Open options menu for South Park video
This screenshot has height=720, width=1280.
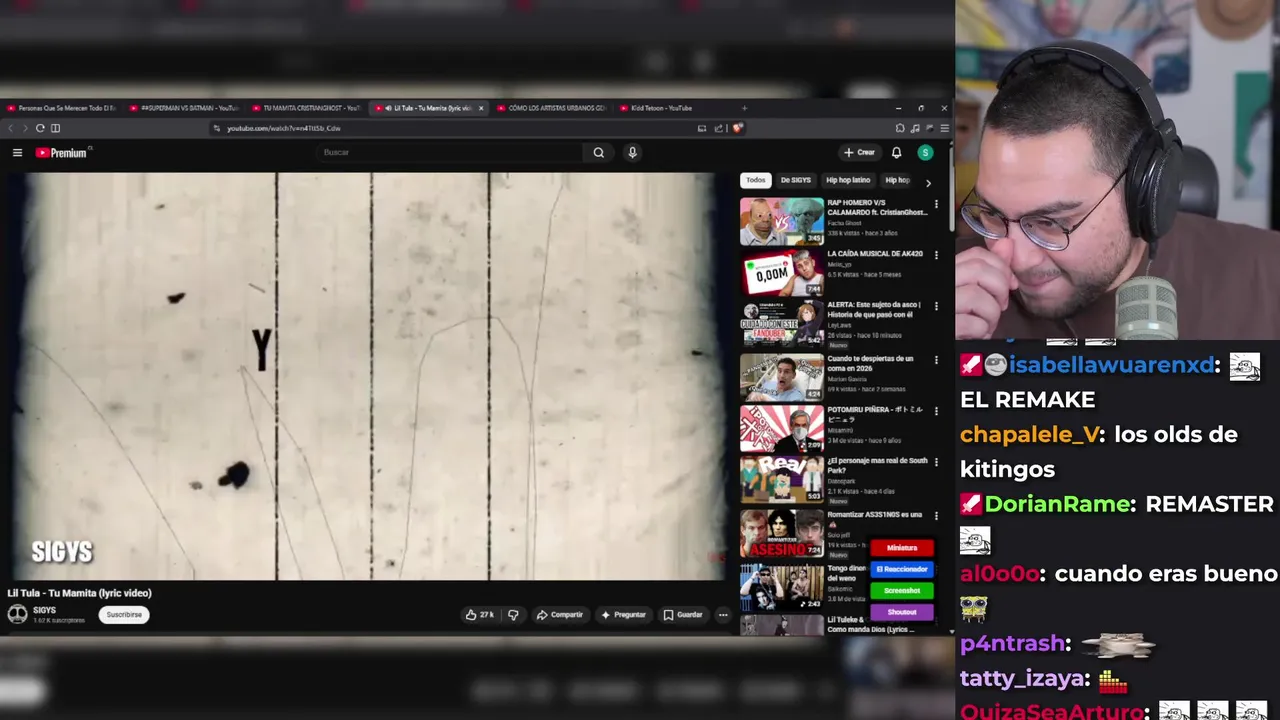936,462
